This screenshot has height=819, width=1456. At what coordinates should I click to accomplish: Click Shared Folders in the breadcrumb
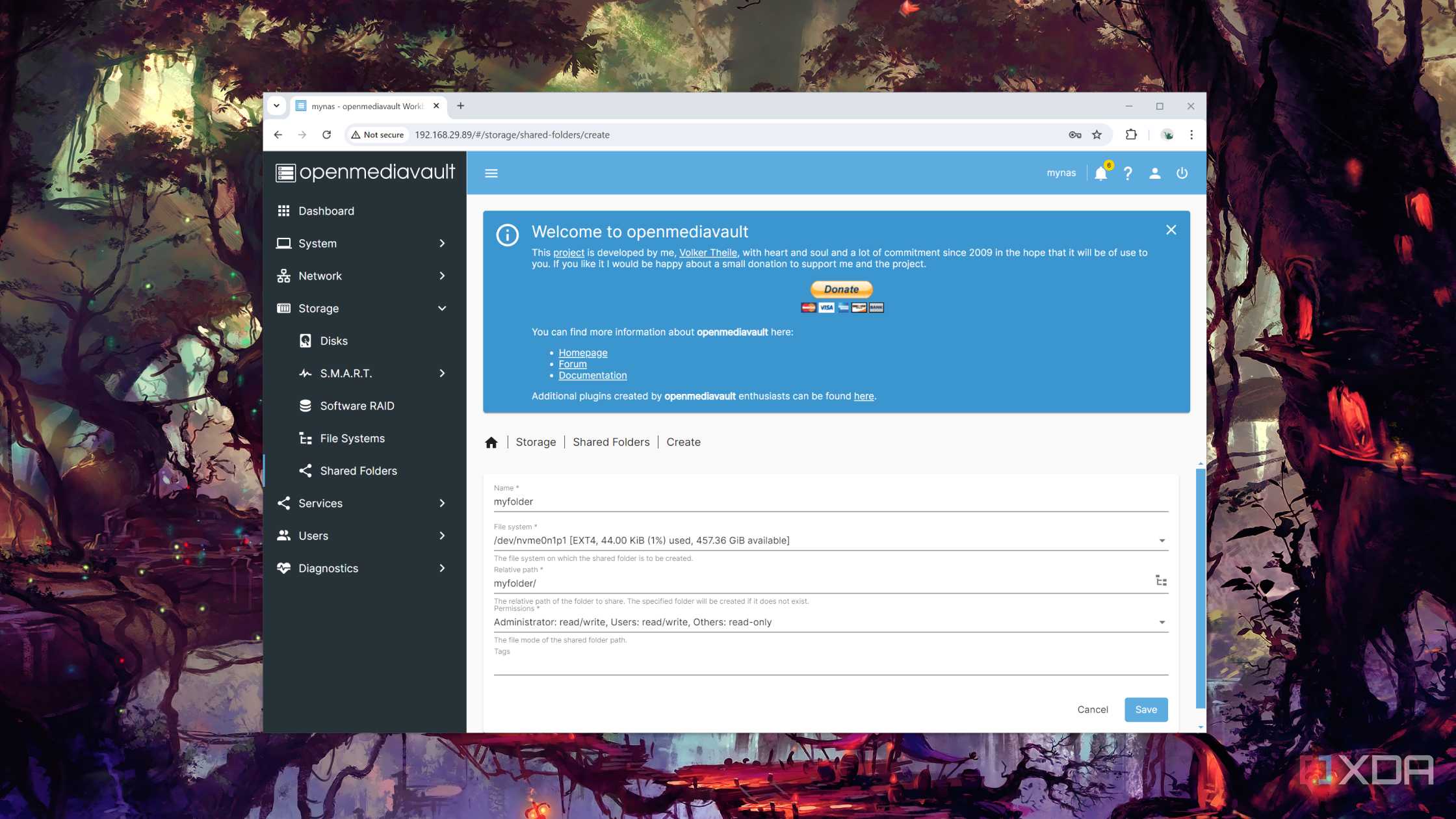point(611,442)
